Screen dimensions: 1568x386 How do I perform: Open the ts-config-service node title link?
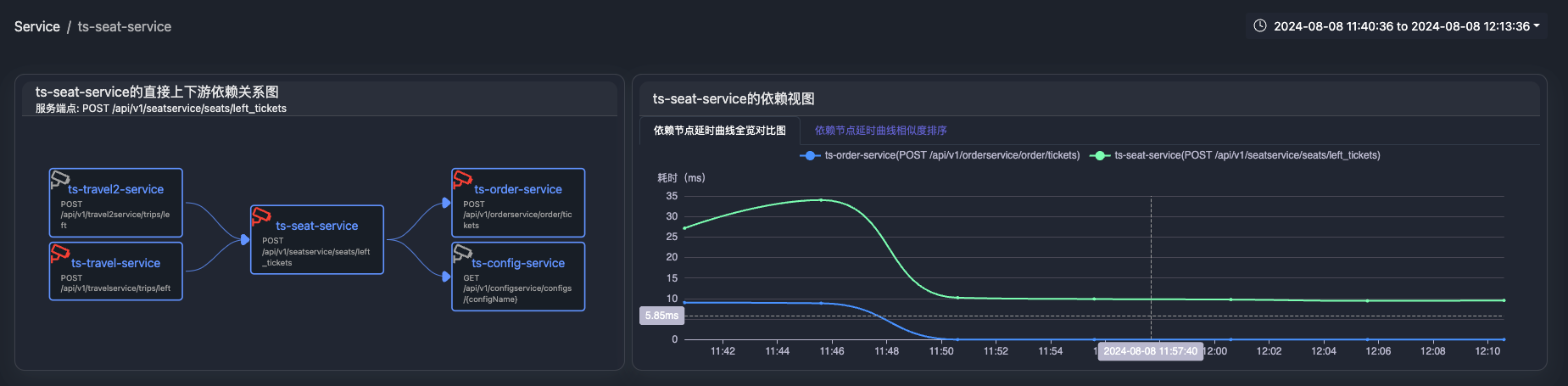518,263
